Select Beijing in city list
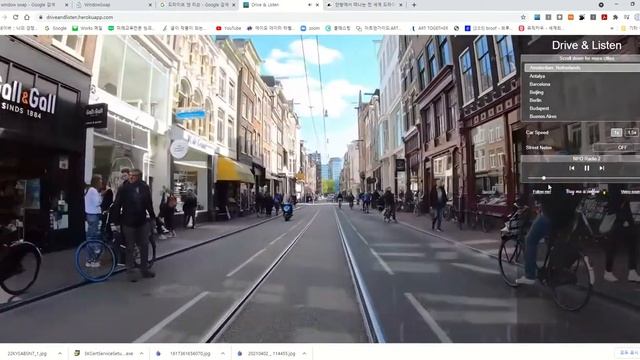The height and width of the screenshot is (360, 640). click(536, 92)
